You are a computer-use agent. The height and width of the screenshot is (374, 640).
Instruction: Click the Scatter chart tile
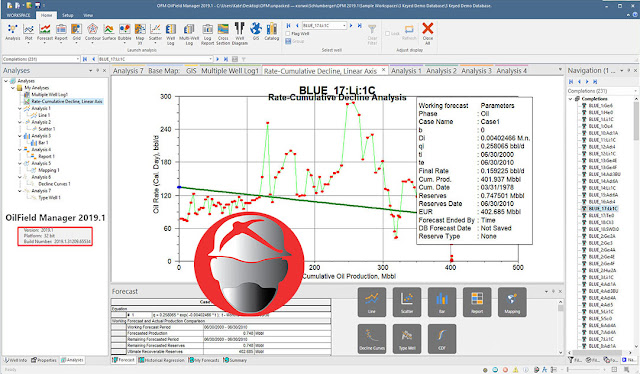click(407, 302)
